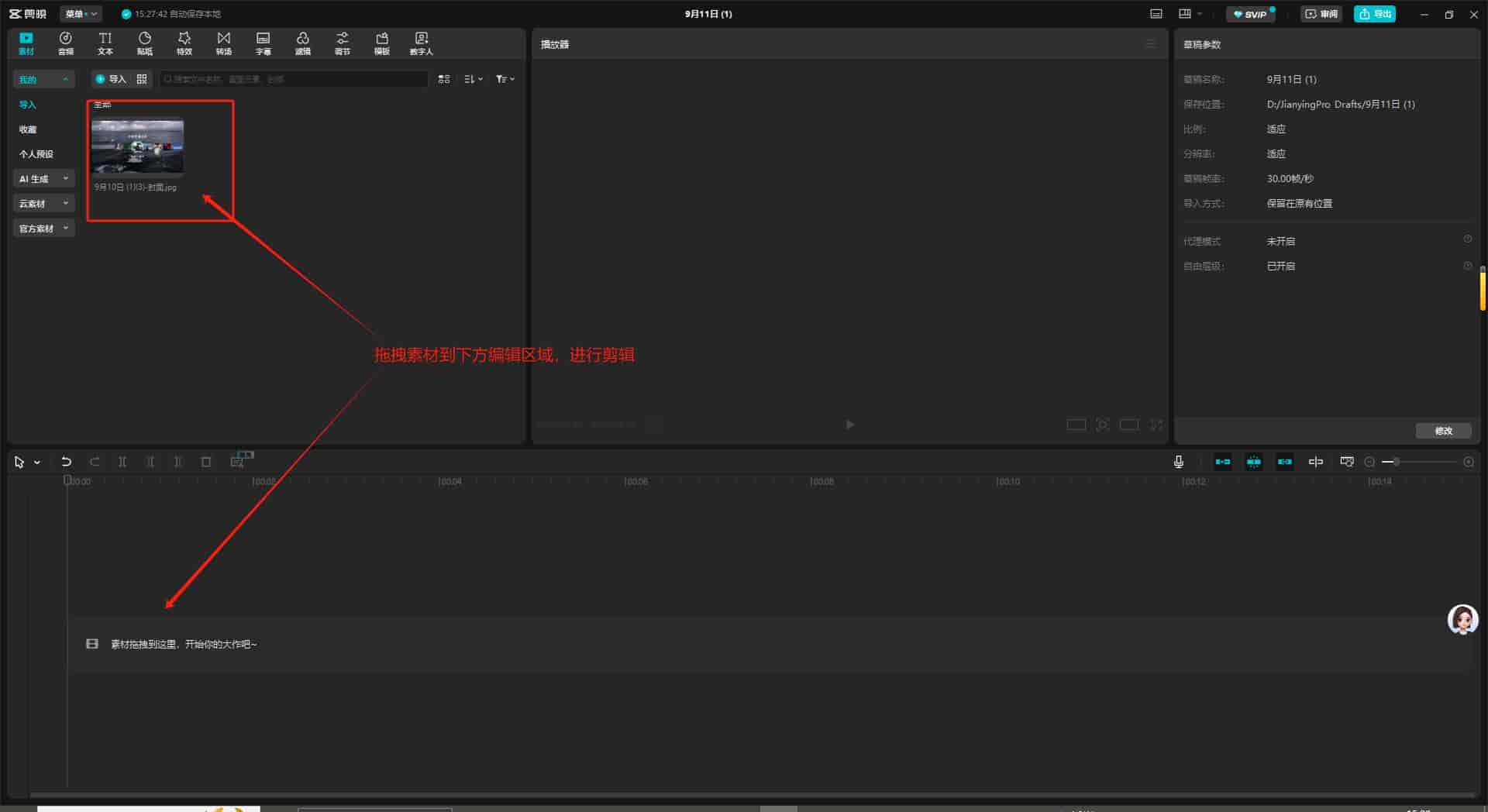
Task: Select 收藏 favorites in sidebar
Action: pyautogui.click(x=28, y=129)
